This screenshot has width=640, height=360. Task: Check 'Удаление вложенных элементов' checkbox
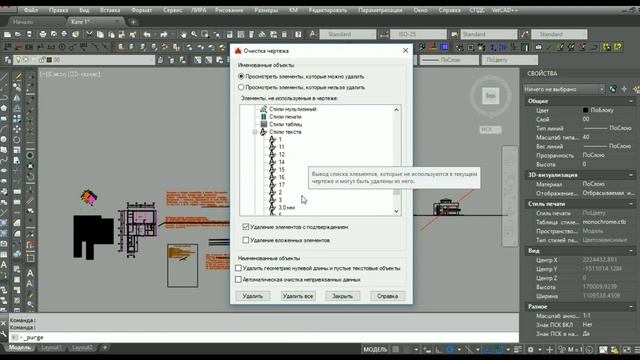click(x=246, y=240)
